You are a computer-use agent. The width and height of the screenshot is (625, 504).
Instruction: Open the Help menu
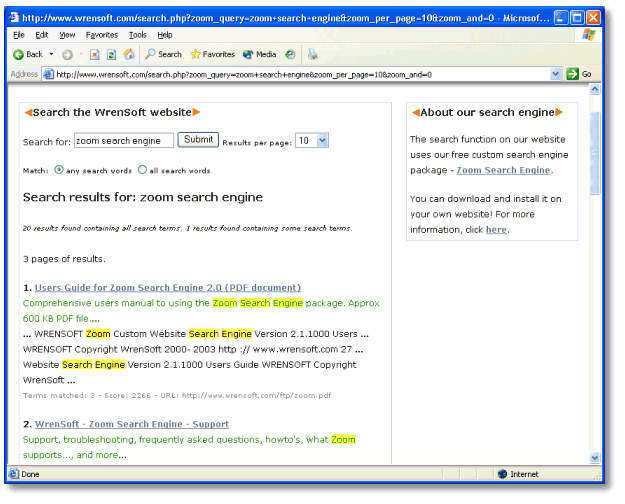(165, 35)
